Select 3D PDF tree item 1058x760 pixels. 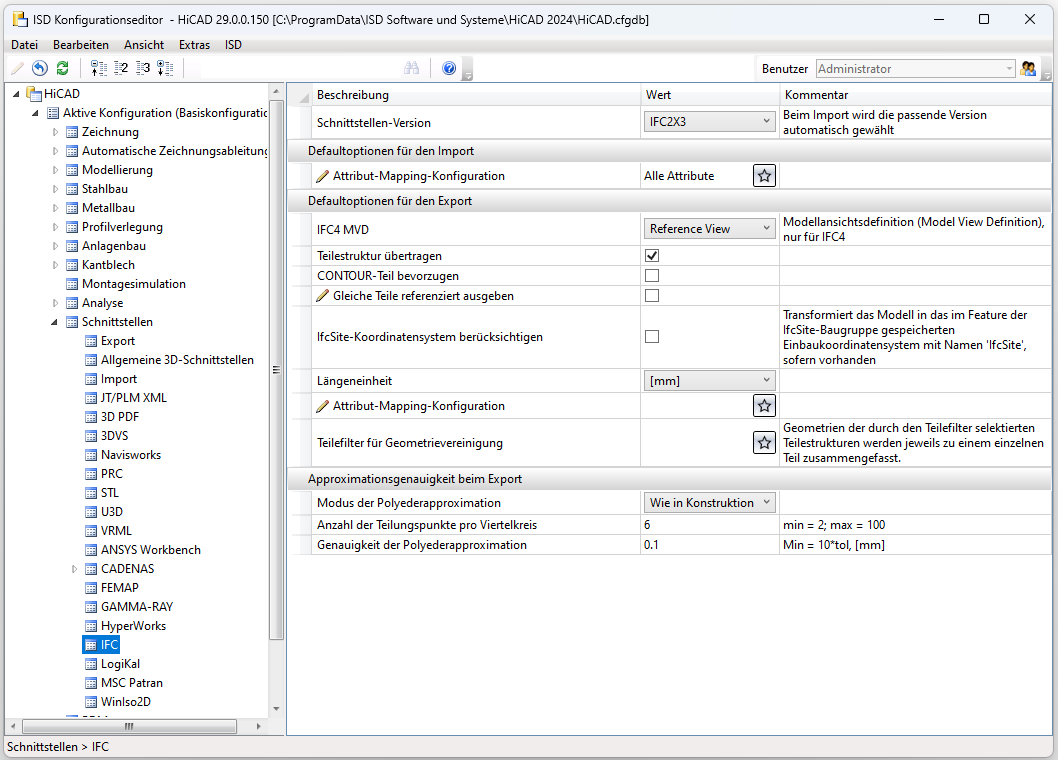coord(119,416)
